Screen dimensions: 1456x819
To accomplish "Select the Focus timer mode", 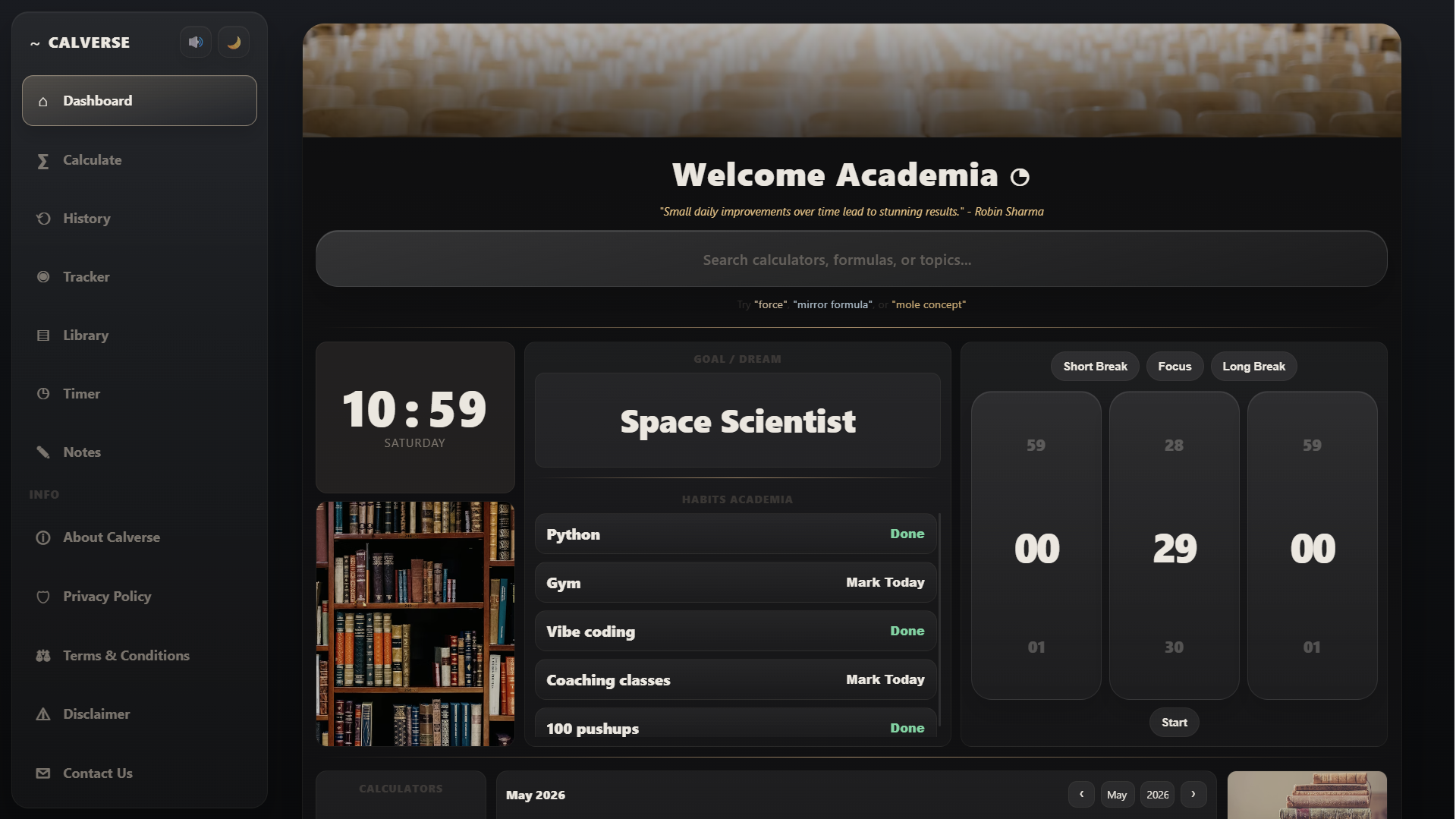I will (1175, 367).
